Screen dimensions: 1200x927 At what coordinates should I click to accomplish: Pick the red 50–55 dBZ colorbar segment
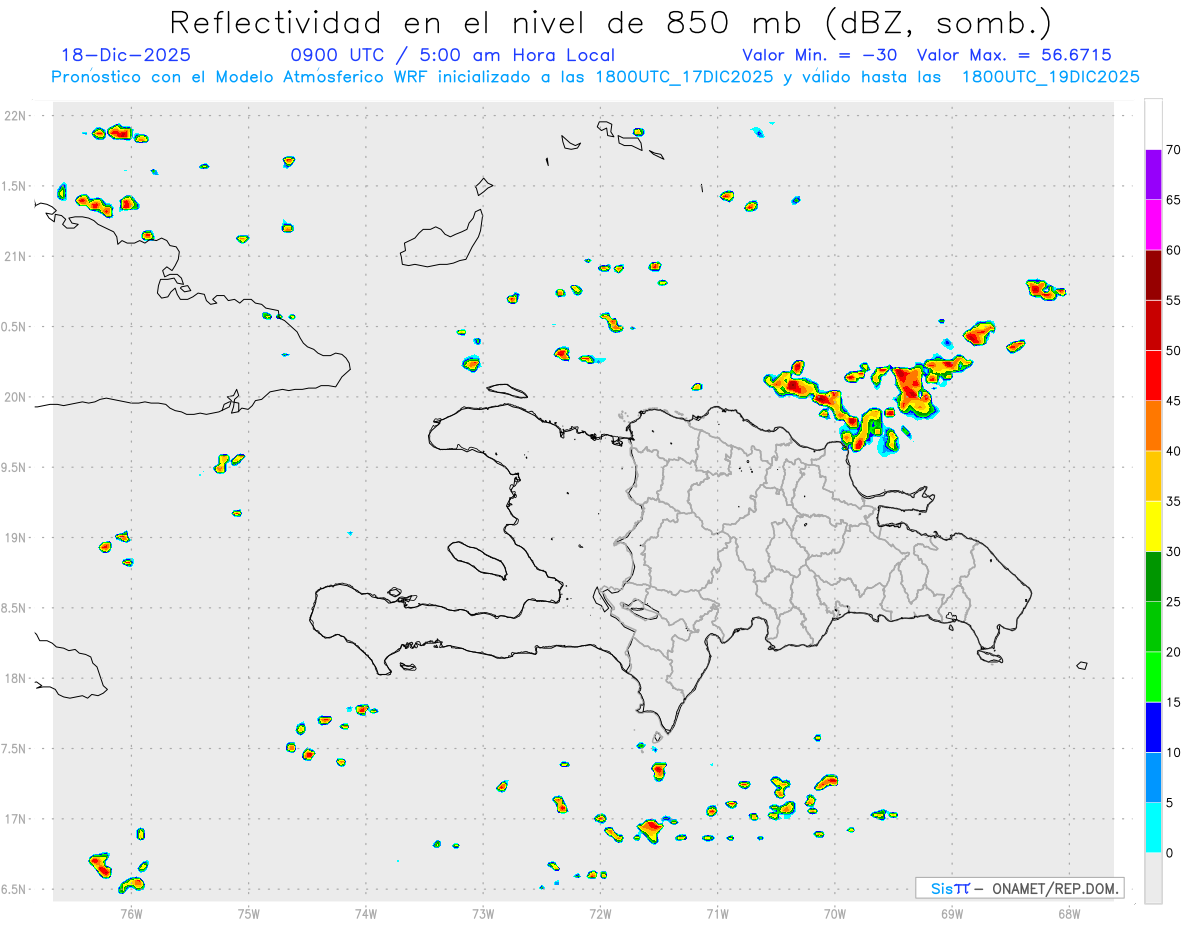pyautogui.click(x=1153, y=325)
